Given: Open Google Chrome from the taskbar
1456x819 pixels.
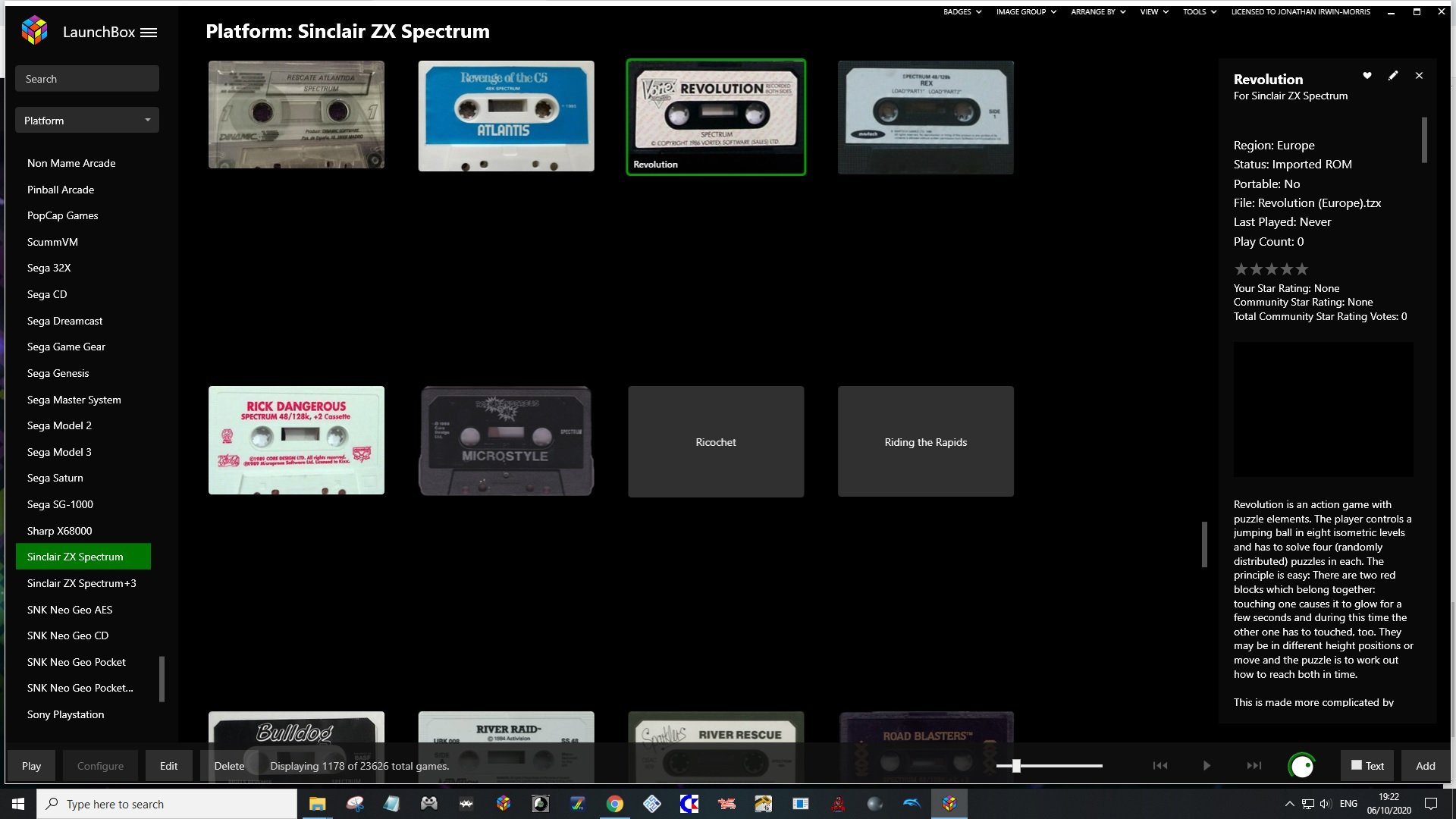Looking at the screenshot, I should 615,804.
